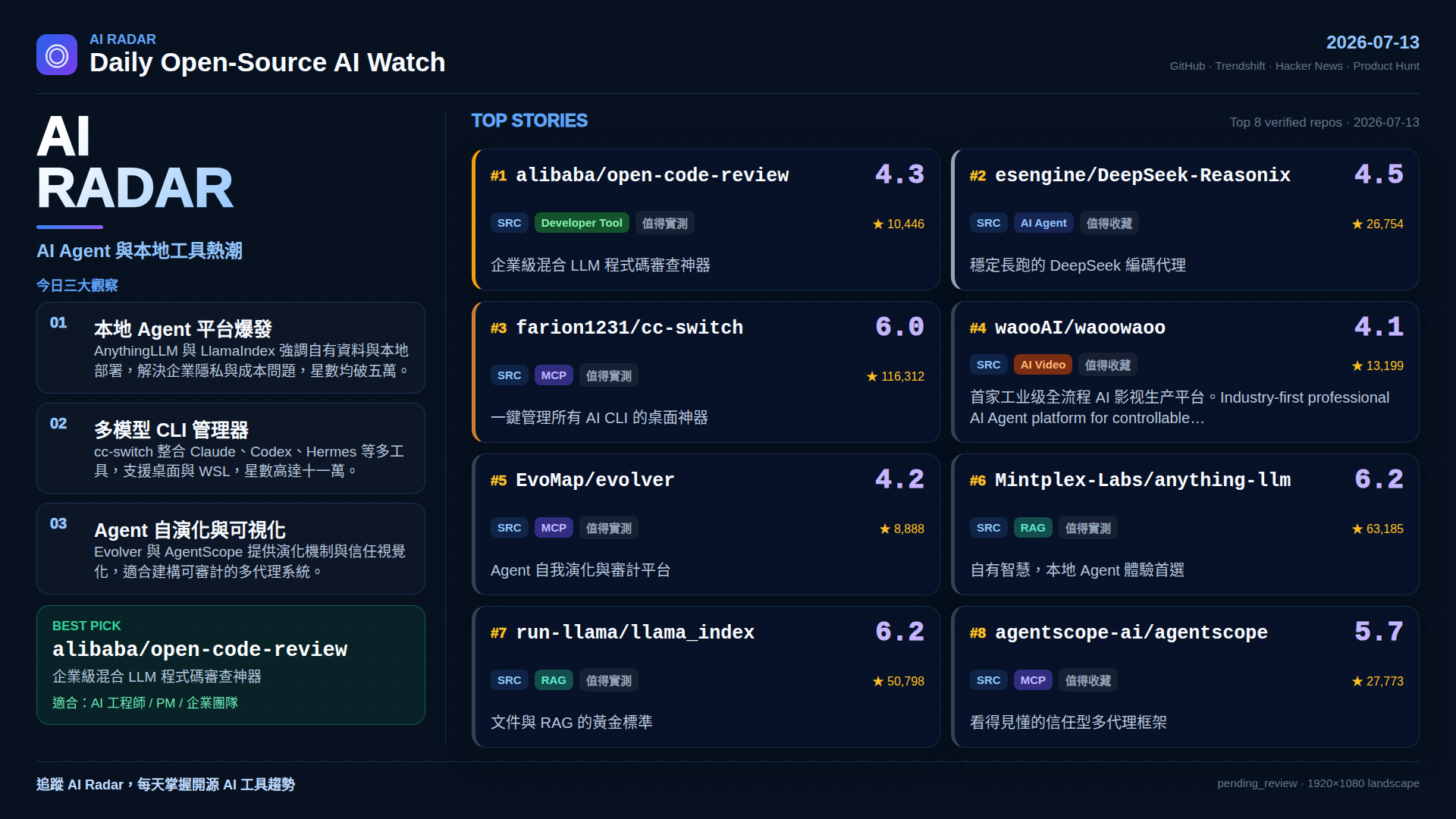This screenshot has width=1456, height=819.
Task: Open the esengine/DeepSeek-Reasonix repo
Action: pyautogui.click(x=1142, y=175)
